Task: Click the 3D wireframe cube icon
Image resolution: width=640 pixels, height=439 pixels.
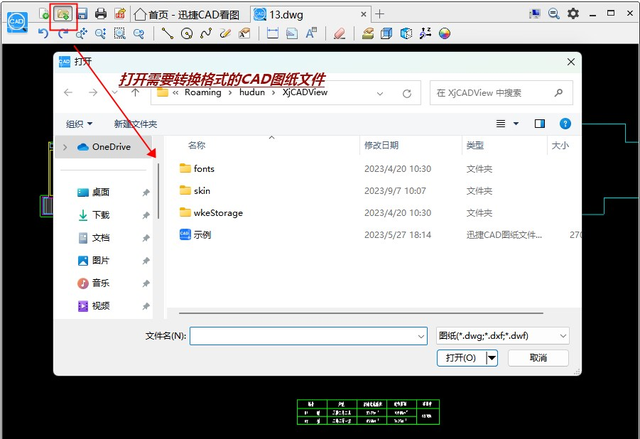Action: coord(406,33)
